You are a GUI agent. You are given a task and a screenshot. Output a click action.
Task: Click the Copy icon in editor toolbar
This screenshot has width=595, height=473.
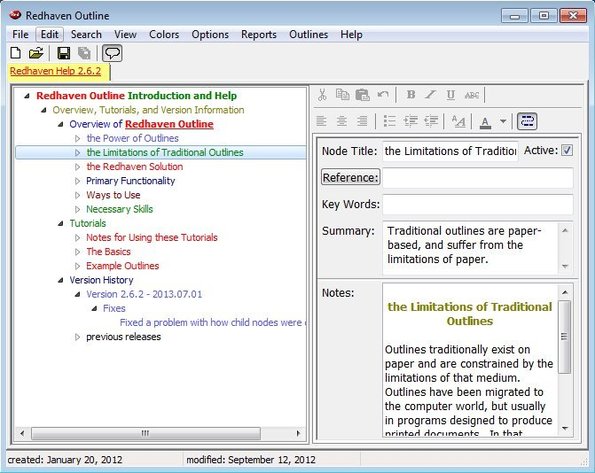click(x=343, y=95)
